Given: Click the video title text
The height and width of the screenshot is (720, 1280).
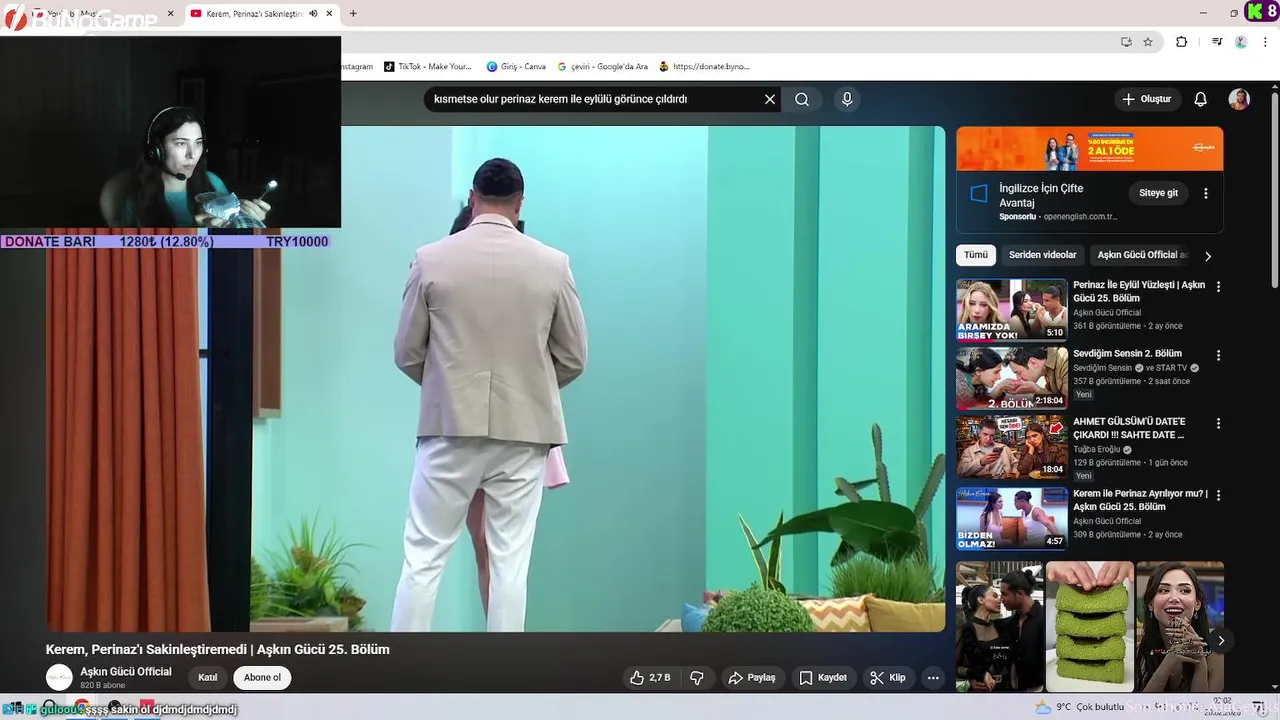Looking at the screenshot, I should (x=218, y=649).
